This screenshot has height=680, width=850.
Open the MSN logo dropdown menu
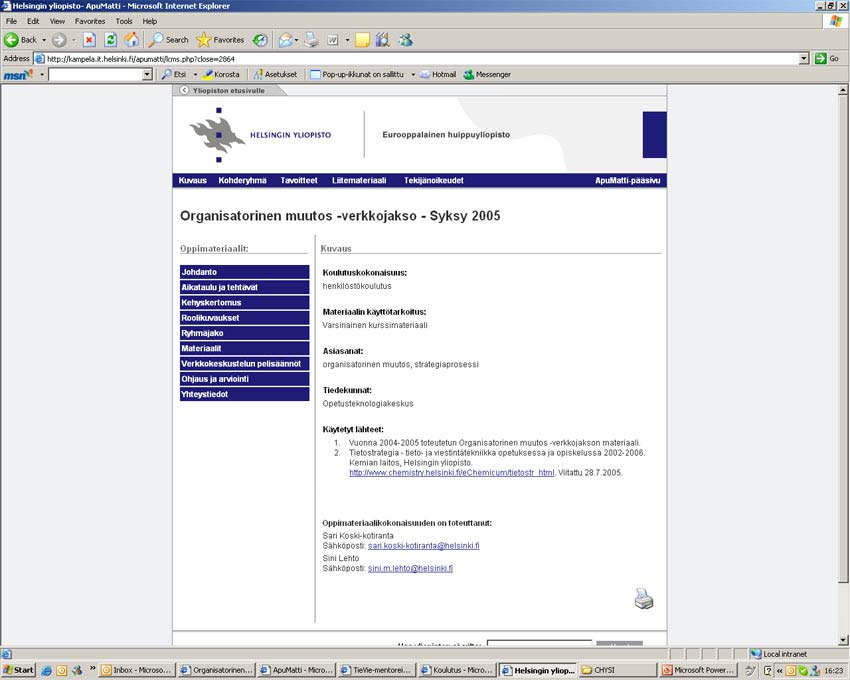click(x=42, y=74)
